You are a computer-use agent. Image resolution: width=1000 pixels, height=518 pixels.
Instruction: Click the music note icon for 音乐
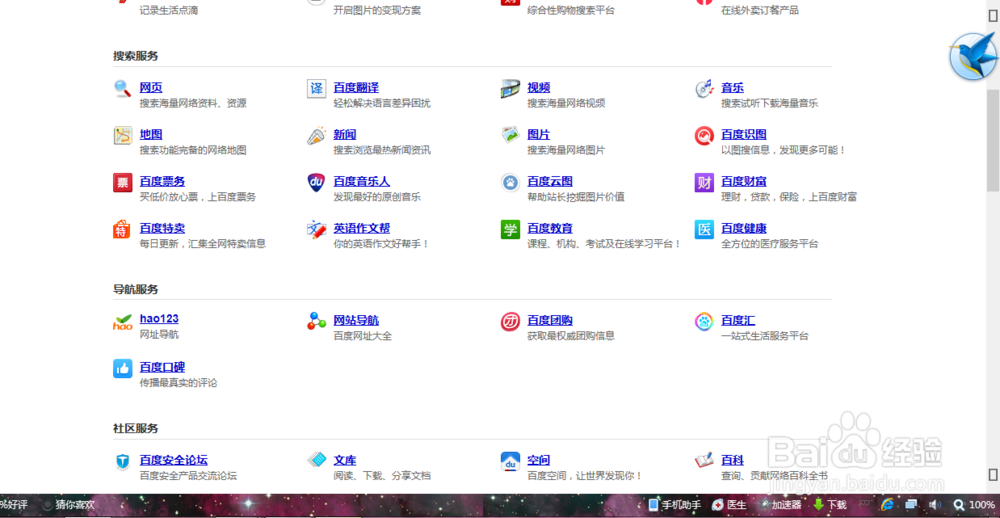click(x=704, y=89)
